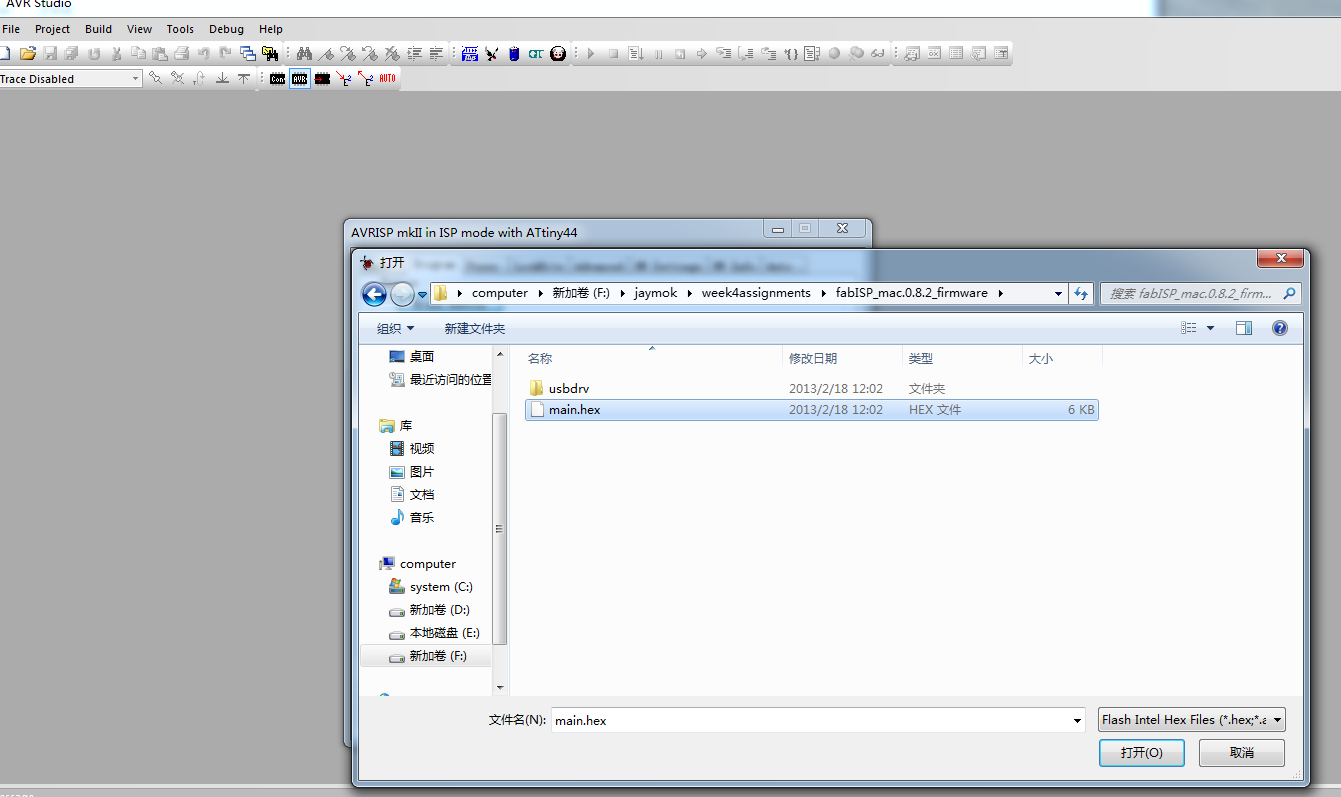Click the read EEPROM red arrow icon
Image resolution: width=1341 pixels, height=797 pixels.
(x=365, y=78)
